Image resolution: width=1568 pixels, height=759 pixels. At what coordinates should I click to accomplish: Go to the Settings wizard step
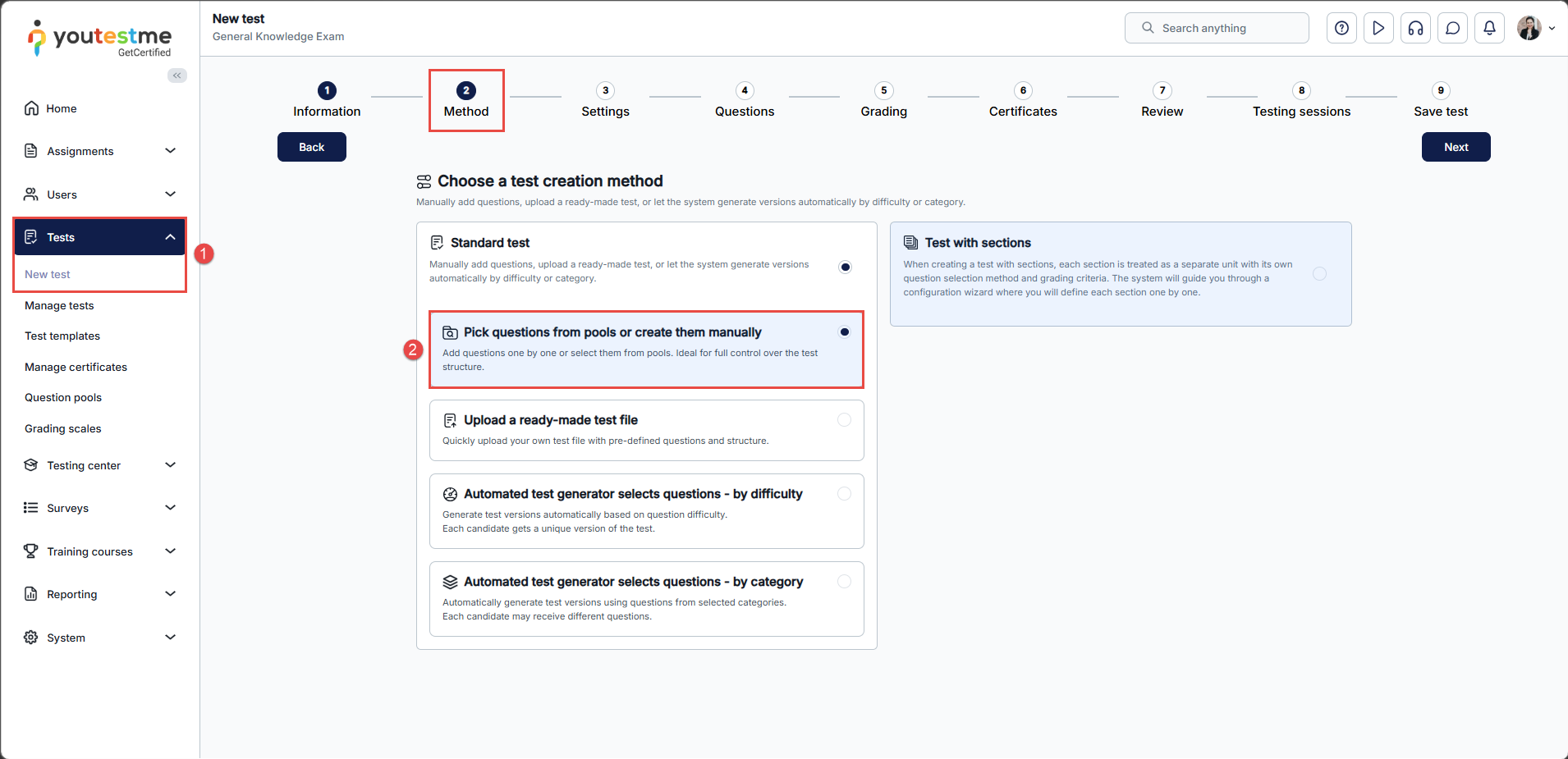tap(605, 101)
